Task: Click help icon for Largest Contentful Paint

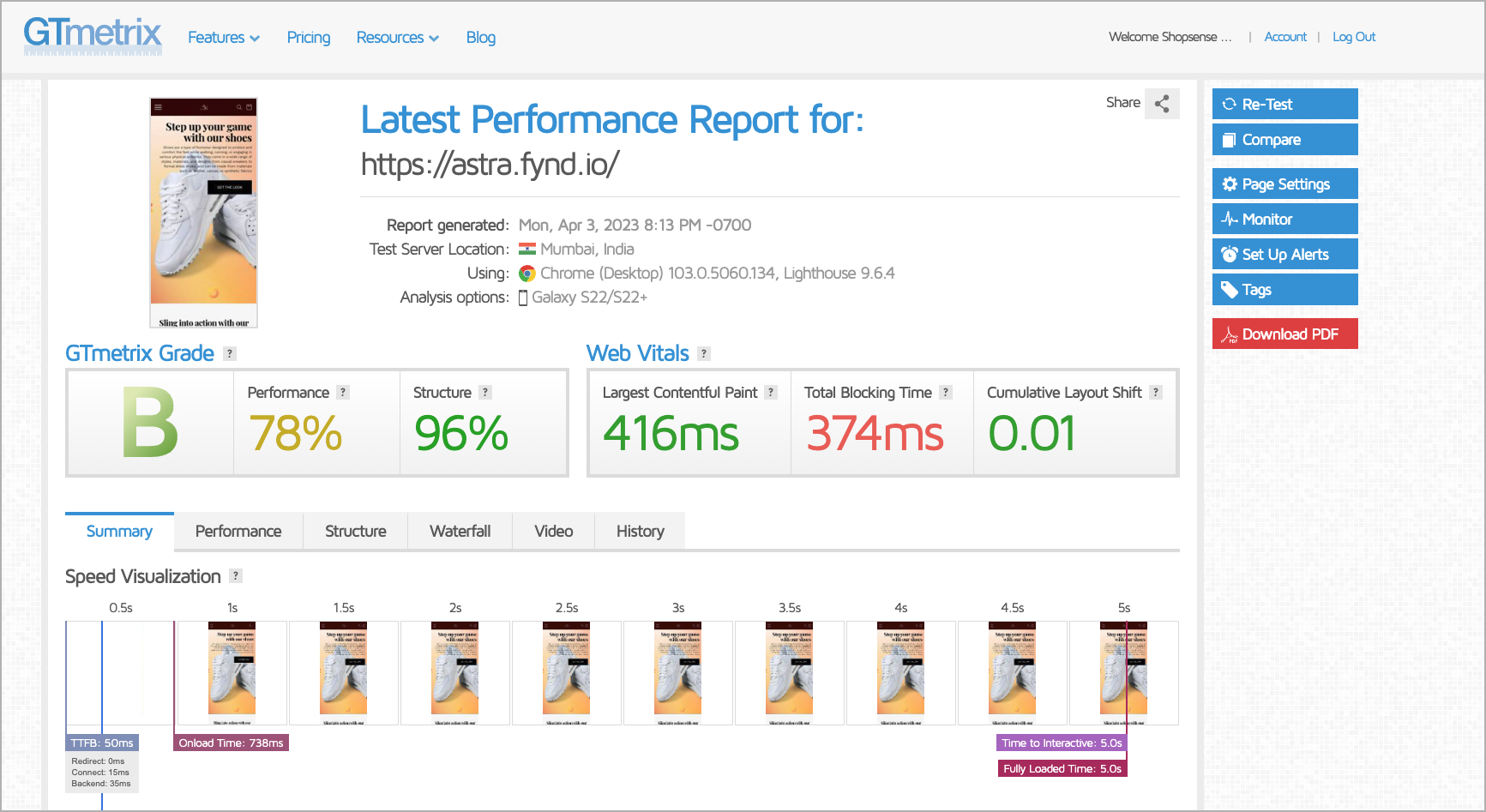Action: coord(771,392)
